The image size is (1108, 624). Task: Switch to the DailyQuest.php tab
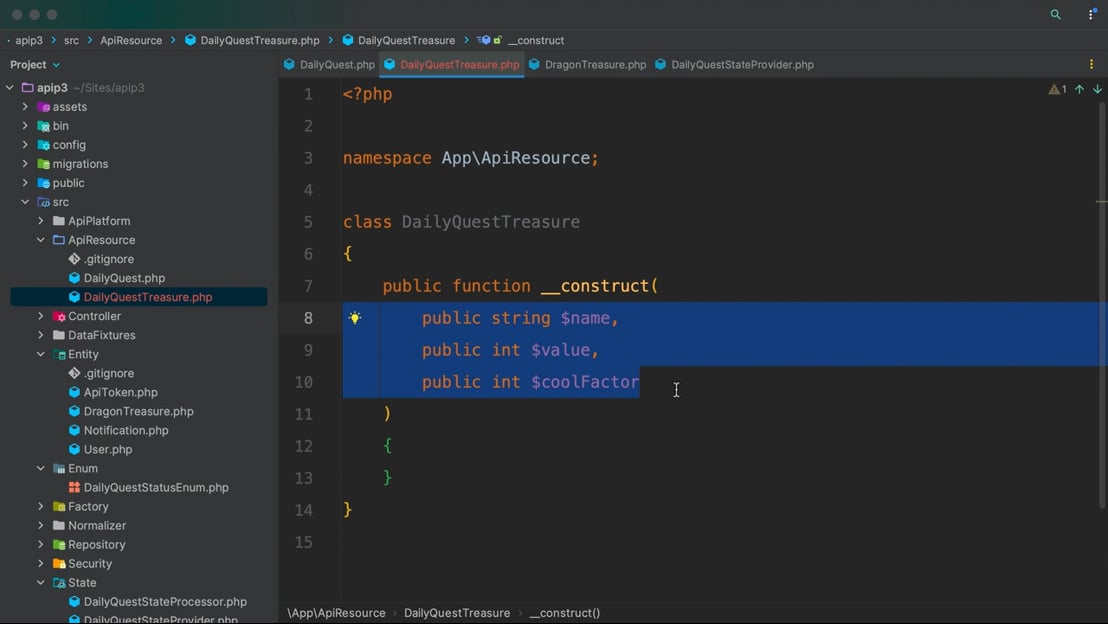(x=337, y=65)
